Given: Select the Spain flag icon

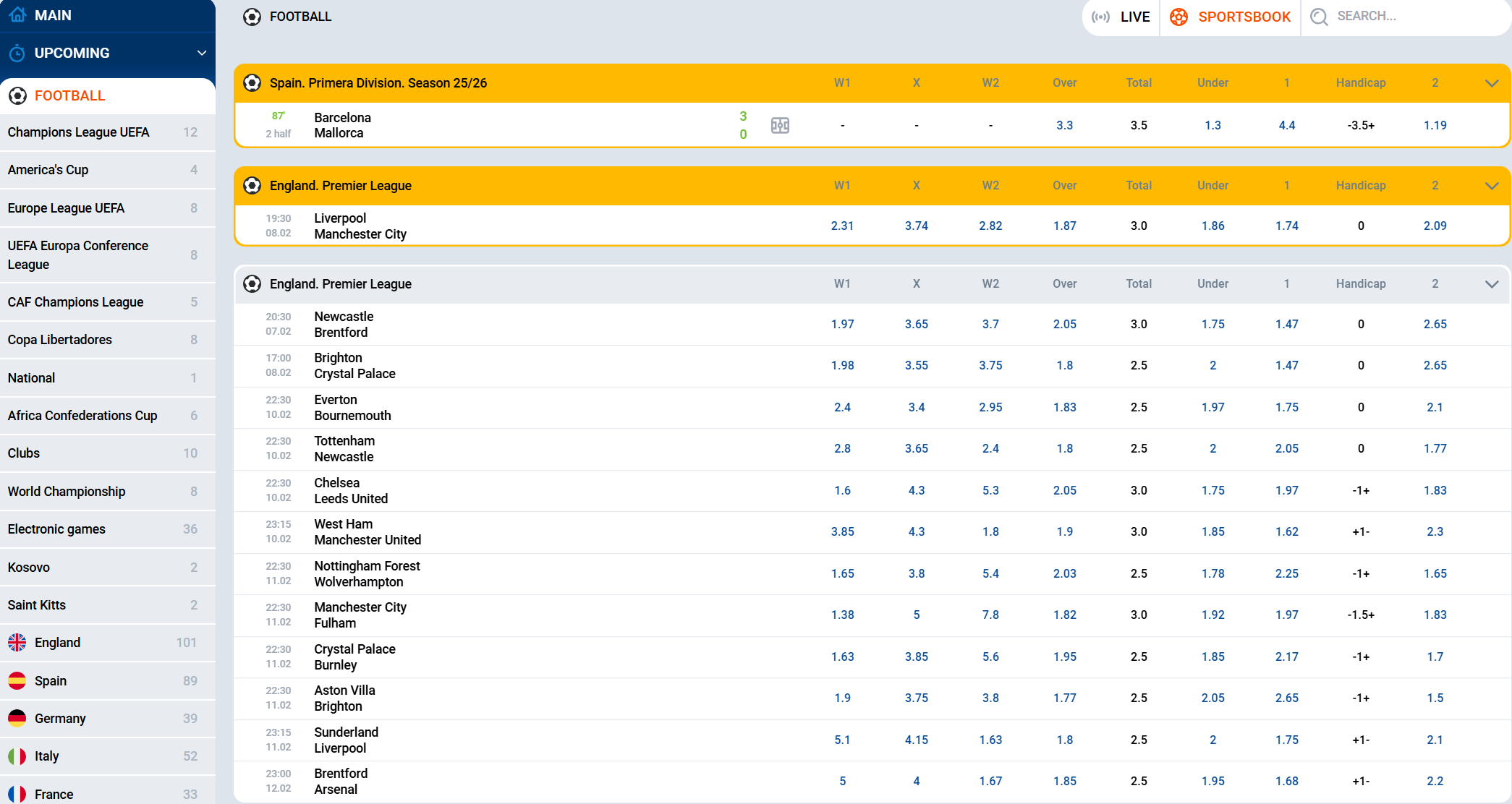Looking at the screenshot, I should click(x=17, y=680).
